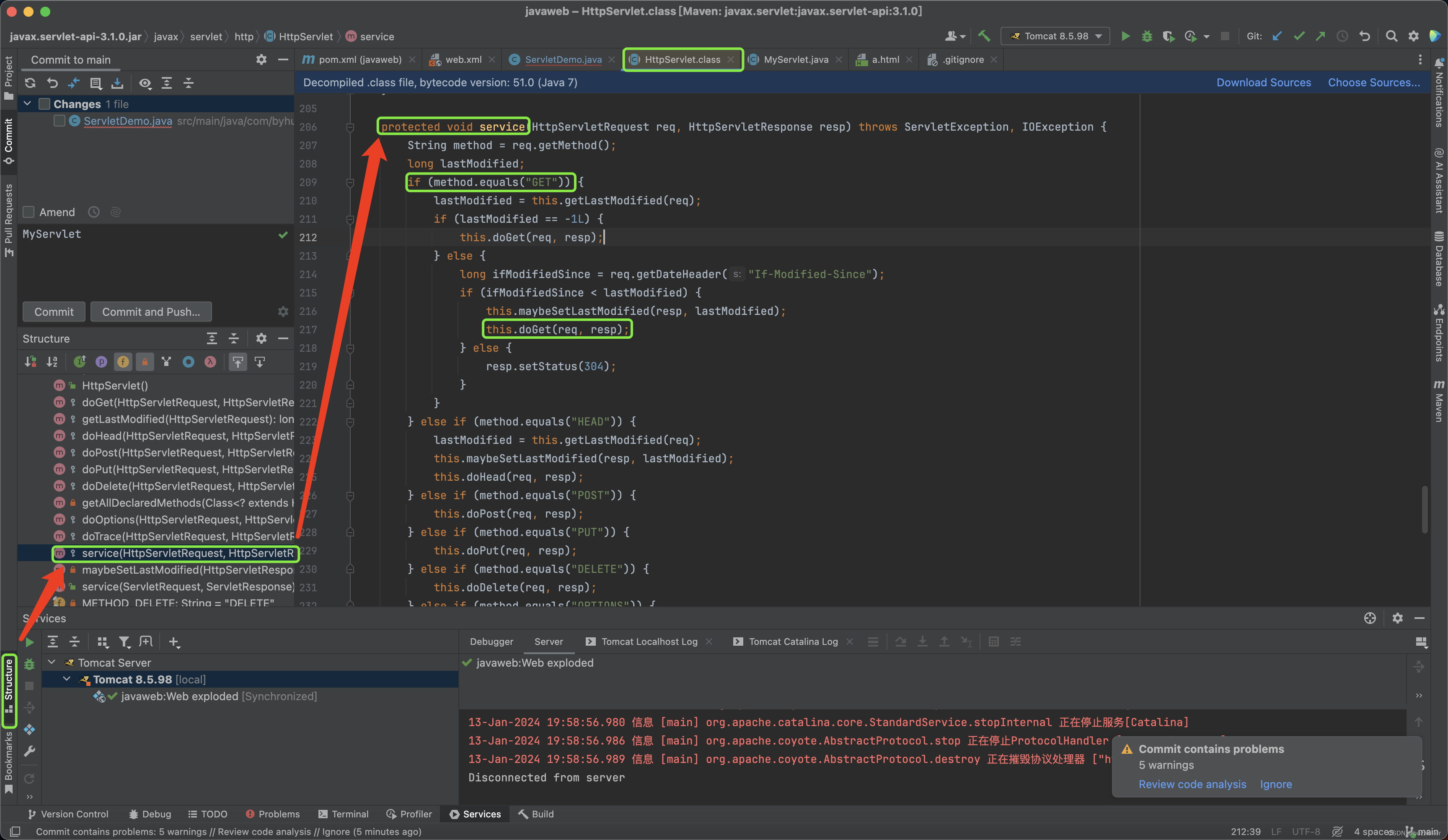Tick the ServletDemo.java file checkbox

(x=59, y=121)
